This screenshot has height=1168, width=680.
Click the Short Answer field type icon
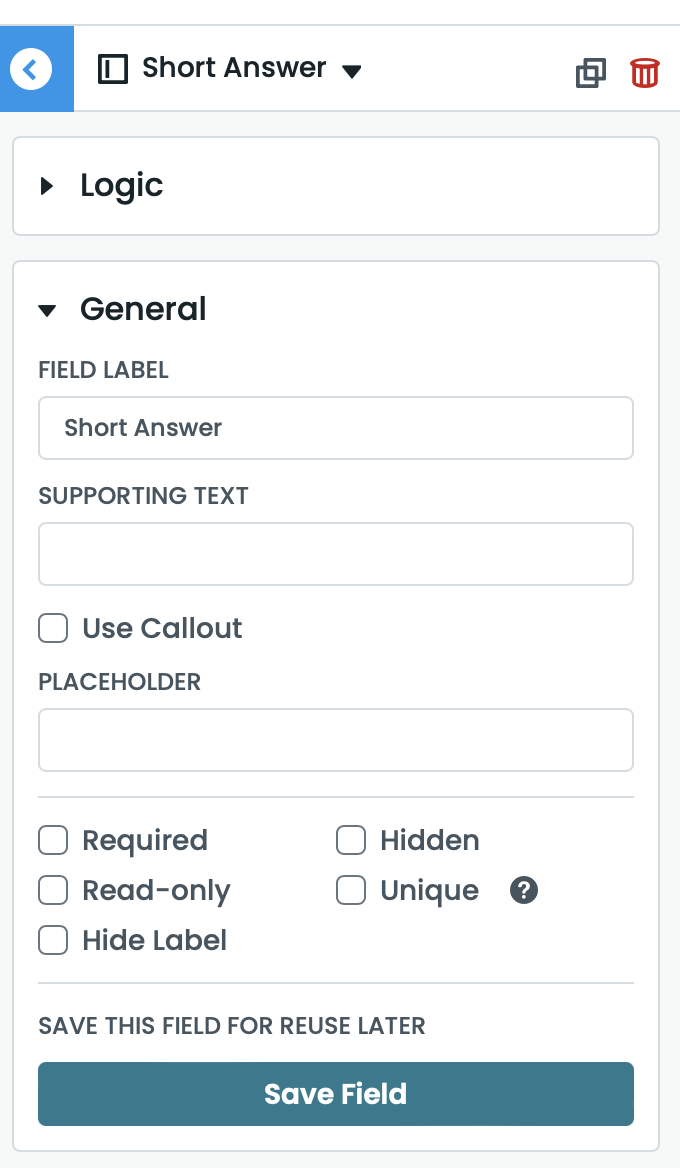click(113, 69)
